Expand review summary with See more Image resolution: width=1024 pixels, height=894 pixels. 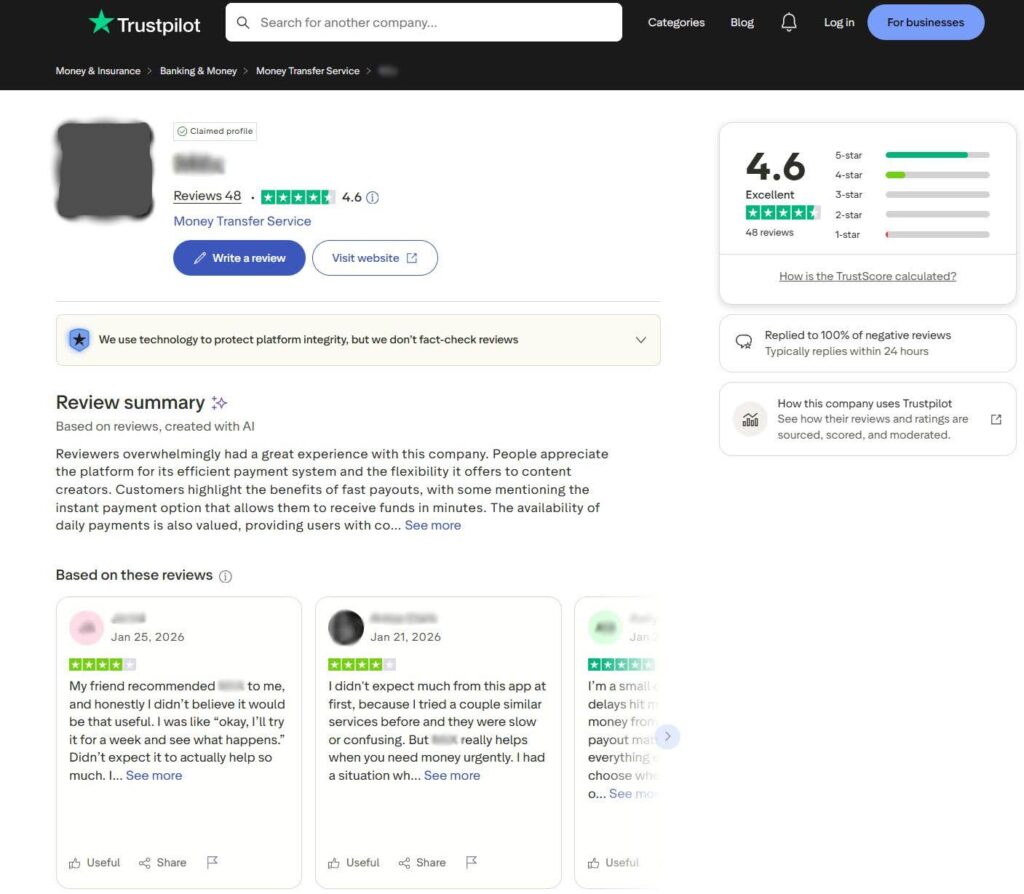coord(433,525)
